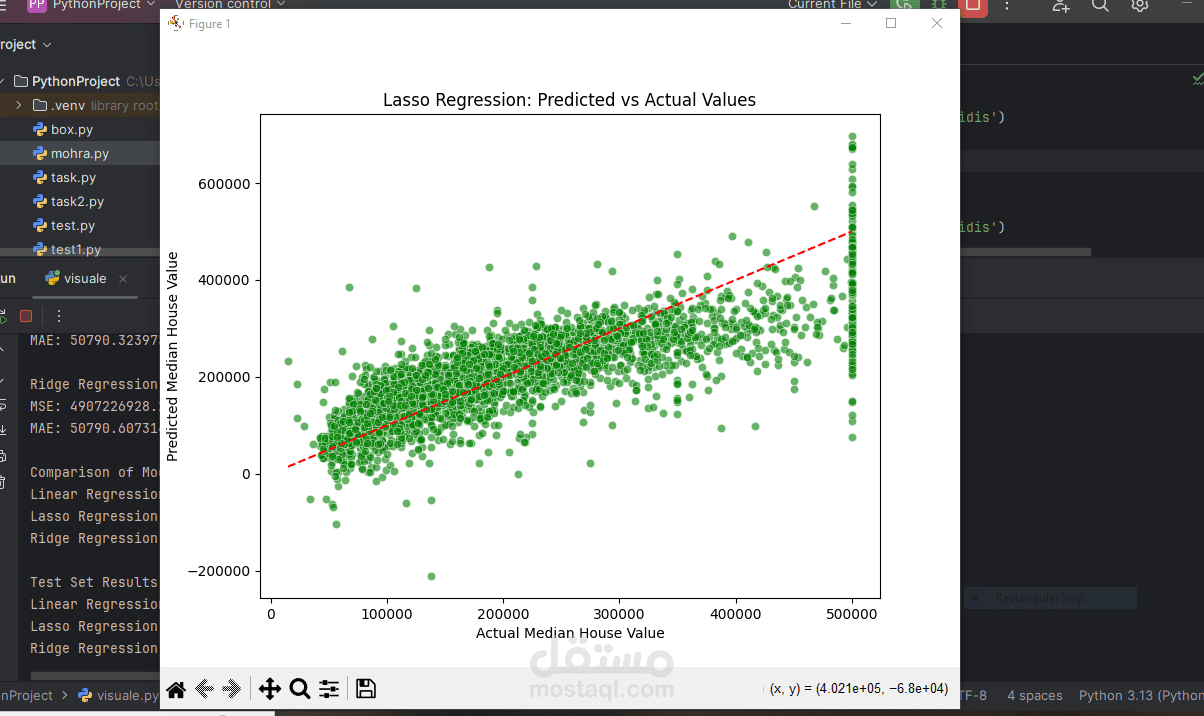This screenshot has height=716, width=1204.
Task: Activate the Zoom to rectangle tool
Action: tap(299, 689)
